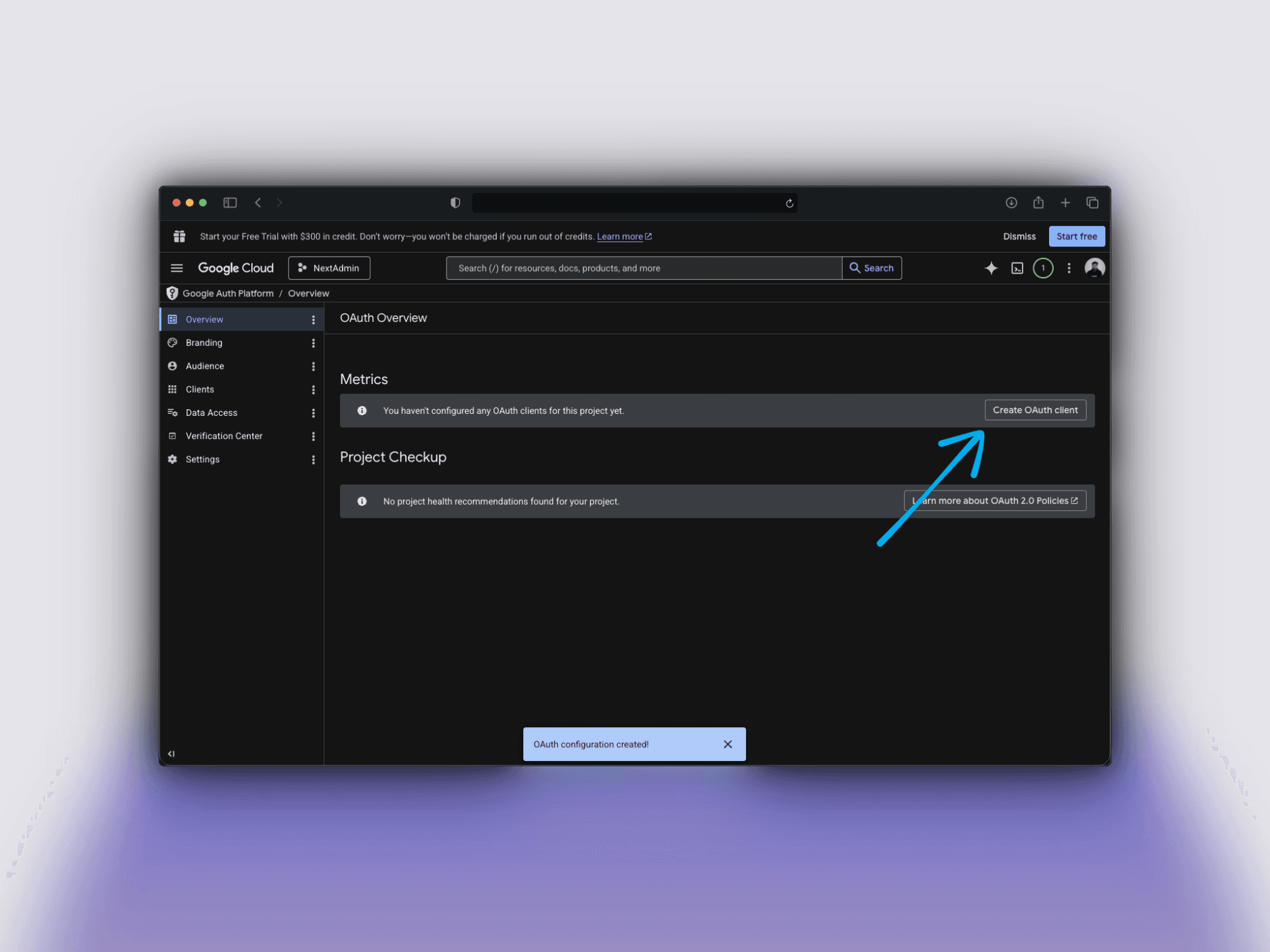The height and width of the screenshot is (952, 1270).
Task: Dismiss the free trial banner
Action: coord(1019,236)
